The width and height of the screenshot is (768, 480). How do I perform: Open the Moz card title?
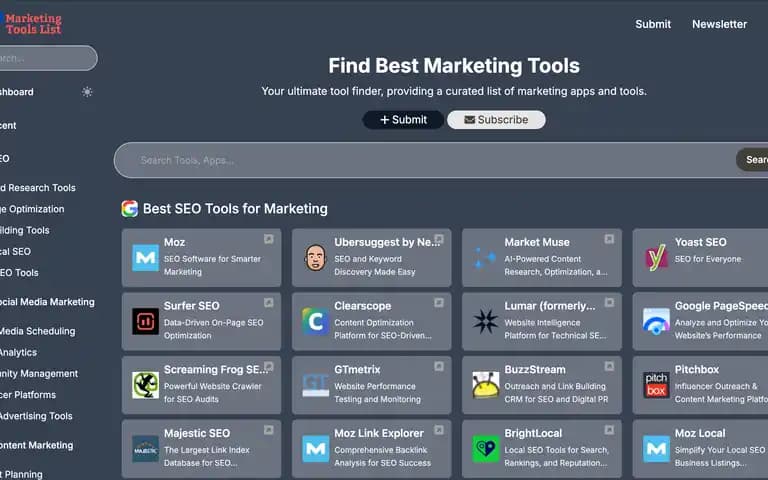[174, 242]
